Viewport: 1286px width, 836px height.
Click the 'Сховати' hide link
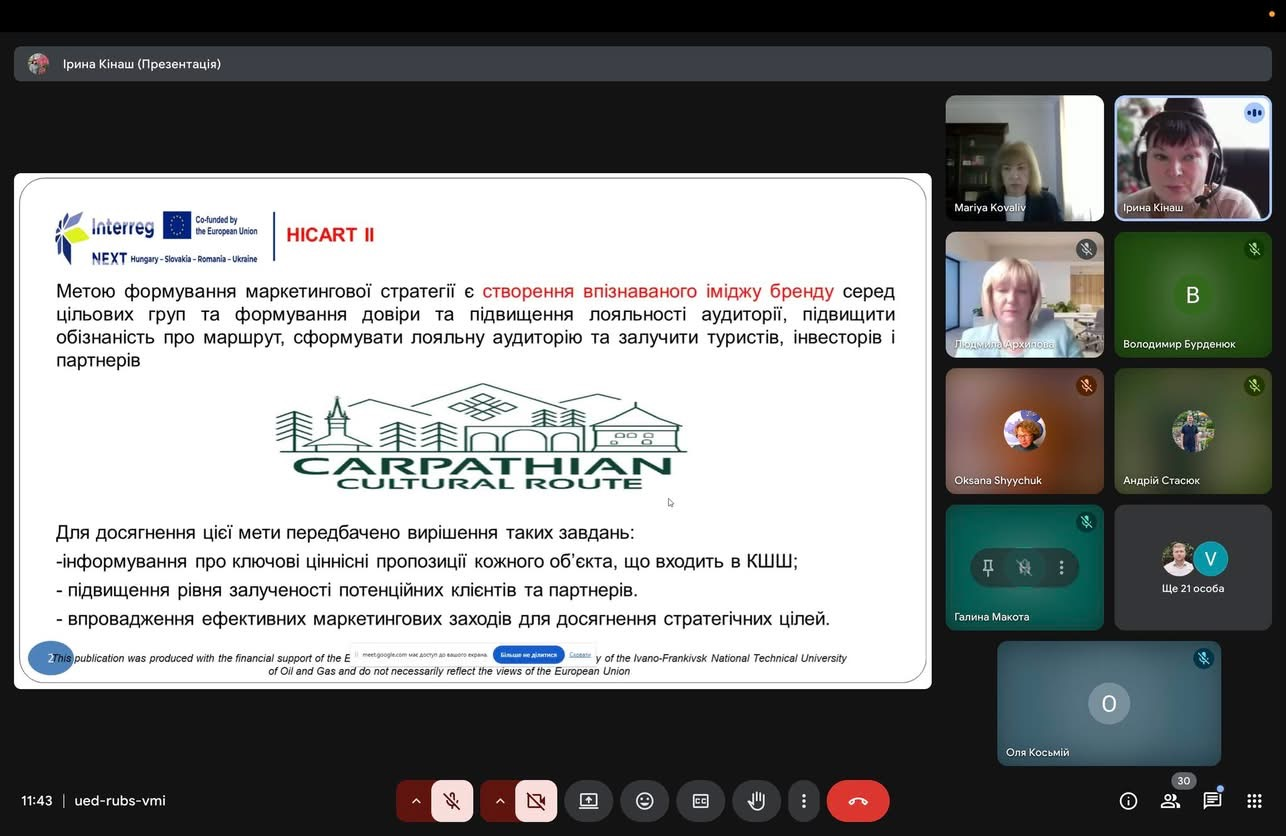tap(580, 655)
